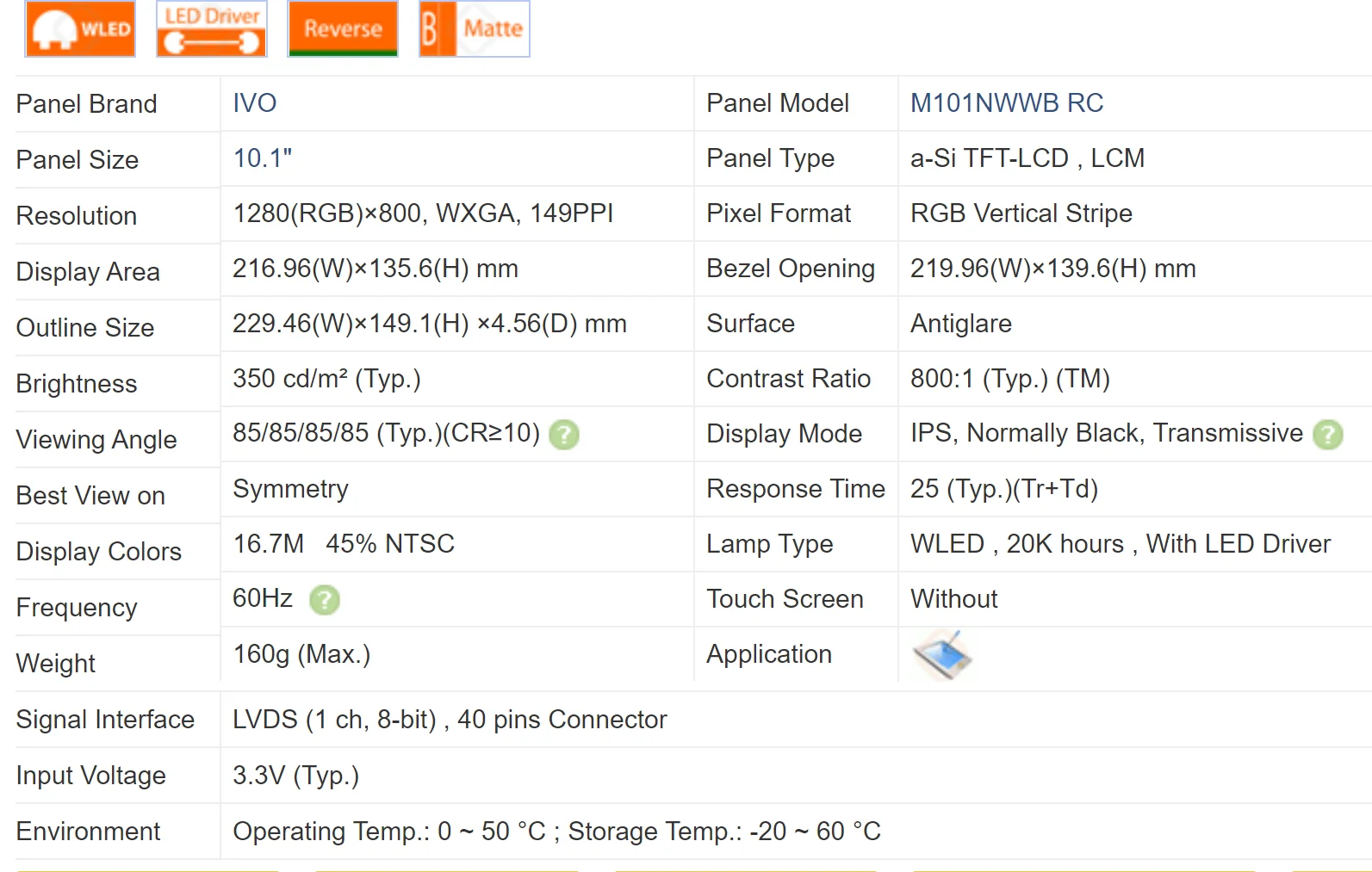This screenshot has width=1372, height=872.
Task: Open the 10.1" panel size link
Action: click(x=263, y=158)
